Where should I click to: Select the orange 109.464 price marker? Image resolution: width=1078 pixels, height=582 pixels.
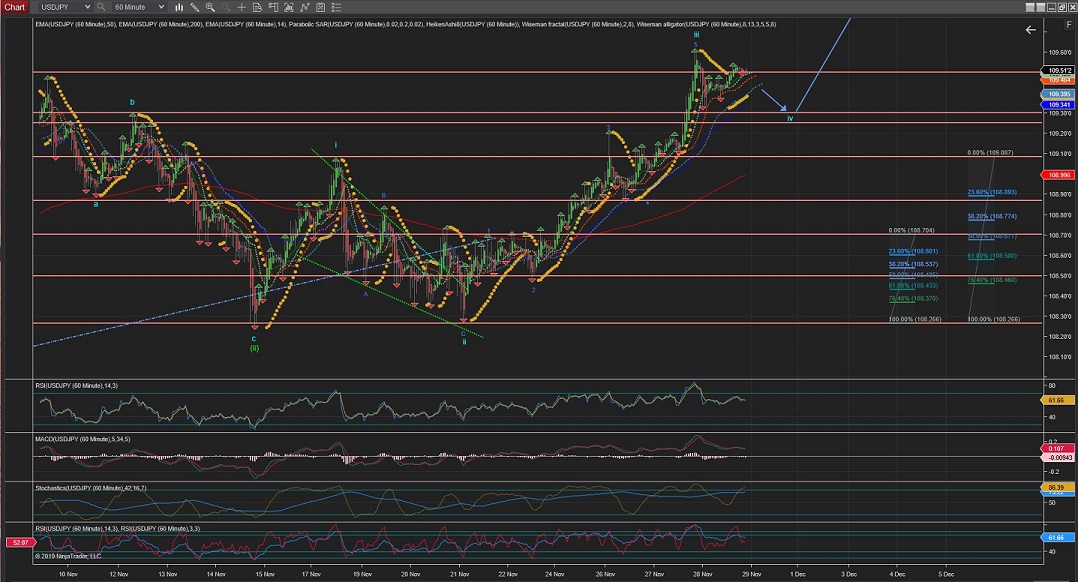click(x=1059, y=80)
